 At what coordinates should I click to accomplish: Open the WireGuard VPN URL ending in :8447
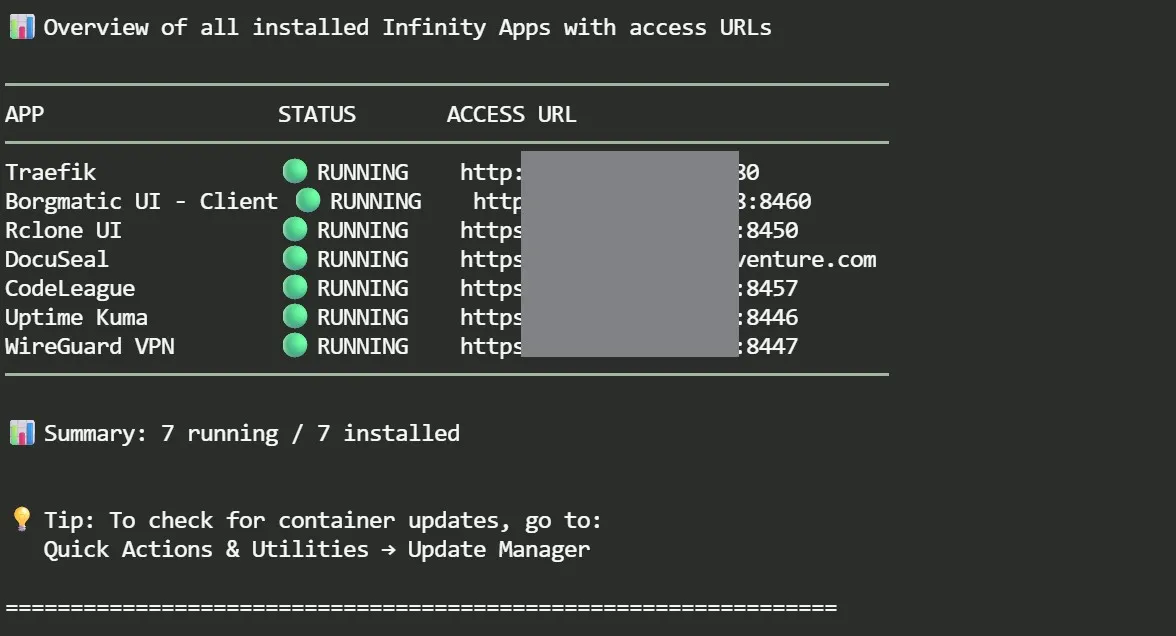(x=629, y=346)
